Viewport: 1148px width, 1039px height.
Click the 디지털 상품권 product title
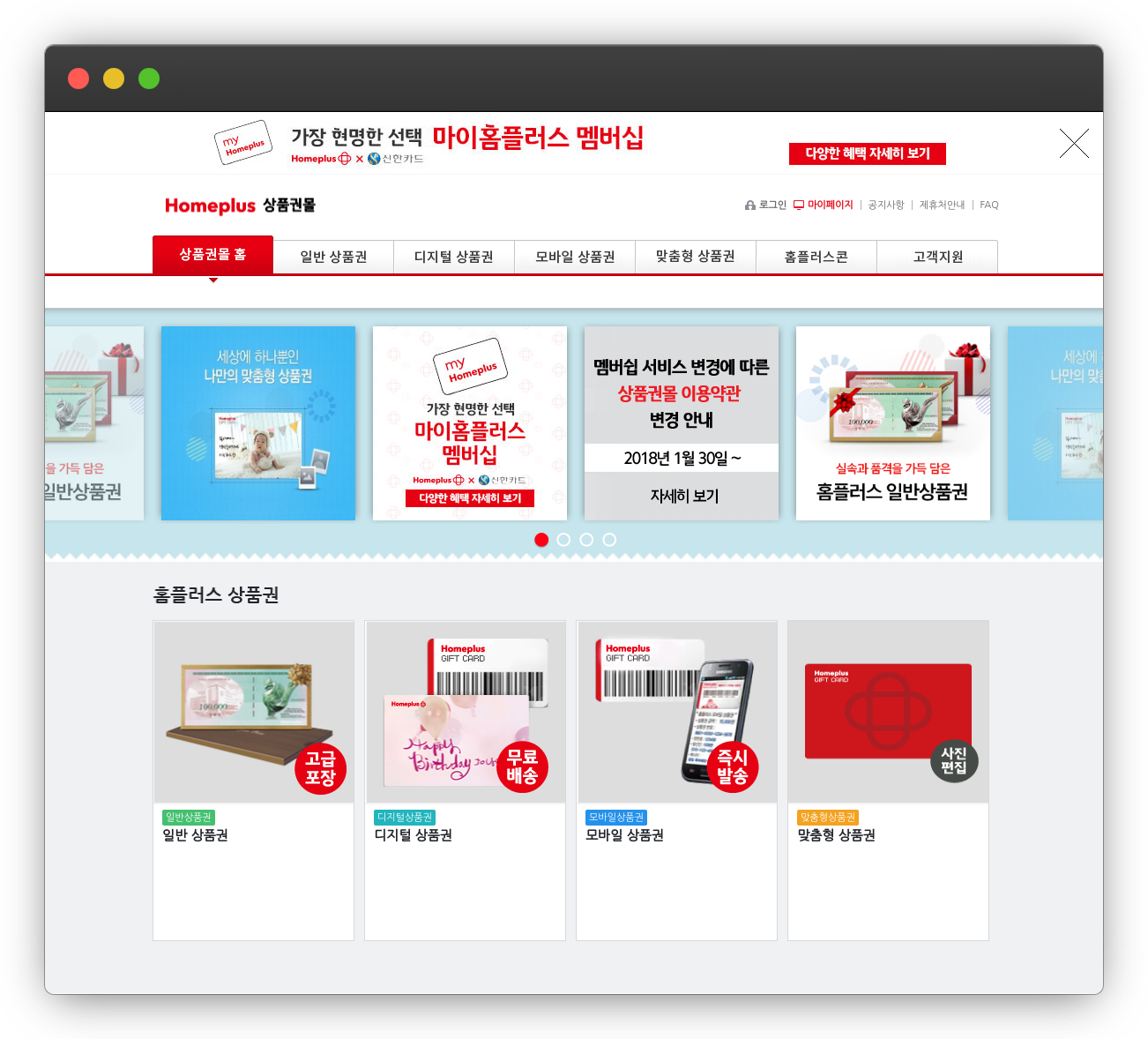414,835
